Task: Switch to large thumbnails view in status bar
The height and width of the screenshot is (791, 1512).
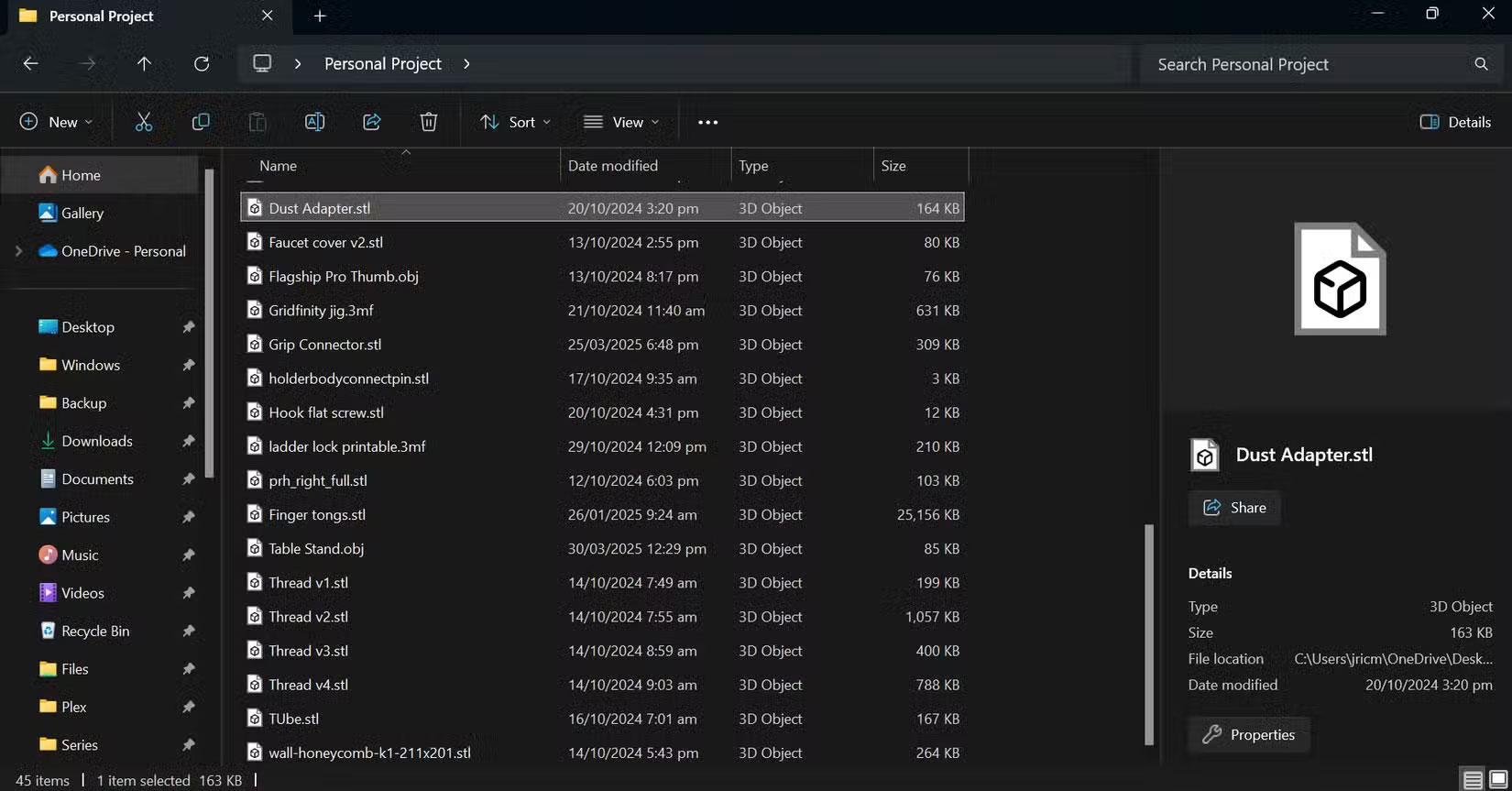Action: pyautogui.click(x=1497, y=780)
